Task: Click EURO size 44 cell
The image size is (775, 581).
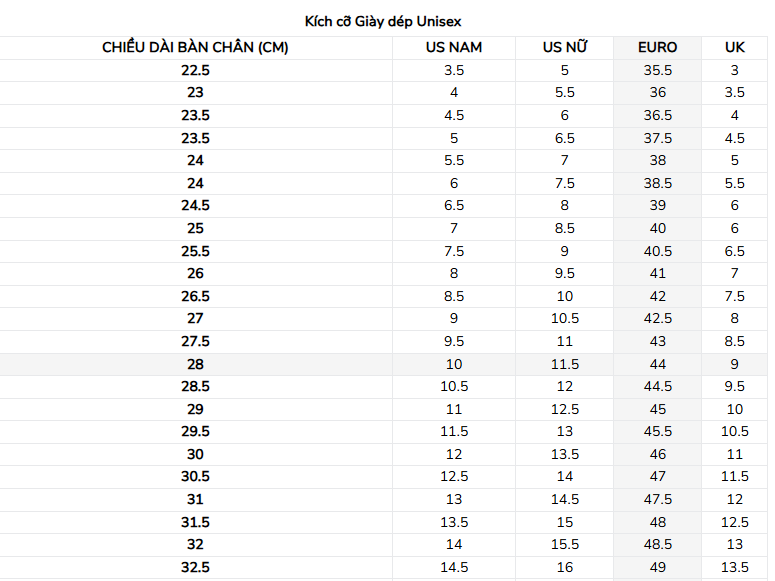Action: (x=657, y=364)
